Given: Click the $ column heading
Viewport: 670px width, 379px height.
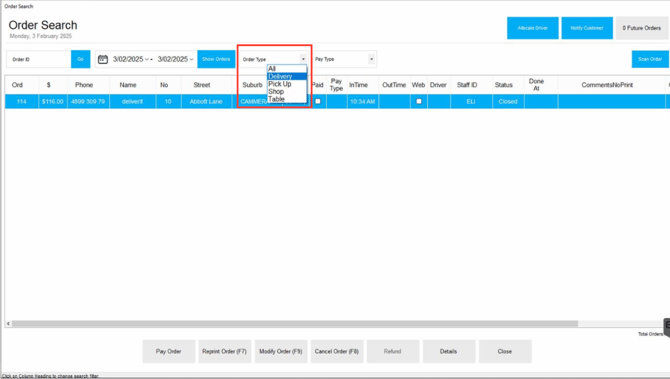Looking at the screenshot, I should tap(49, 85).
